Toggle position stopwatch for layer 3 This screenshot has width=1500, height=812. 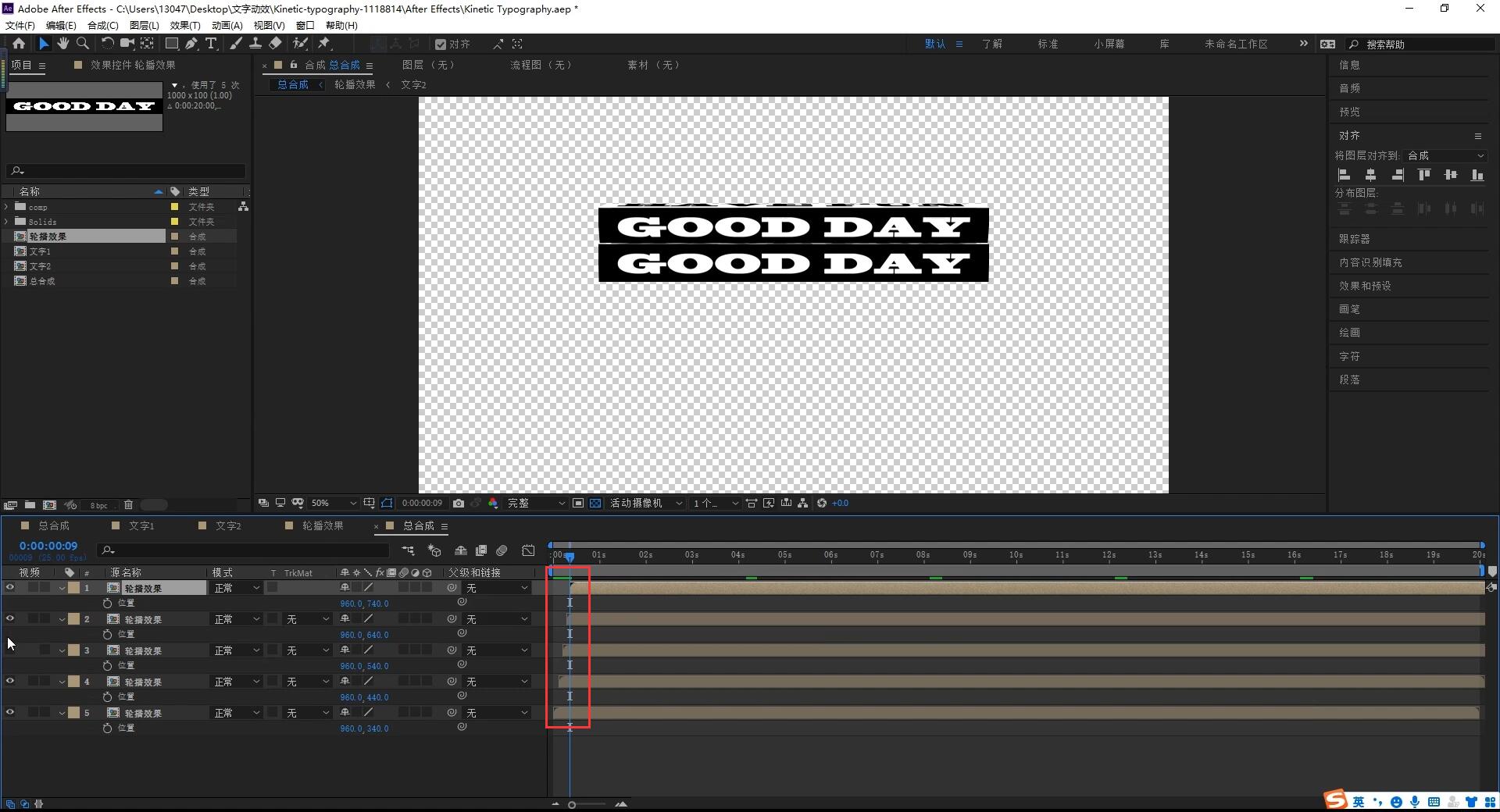tap(108, 666)
